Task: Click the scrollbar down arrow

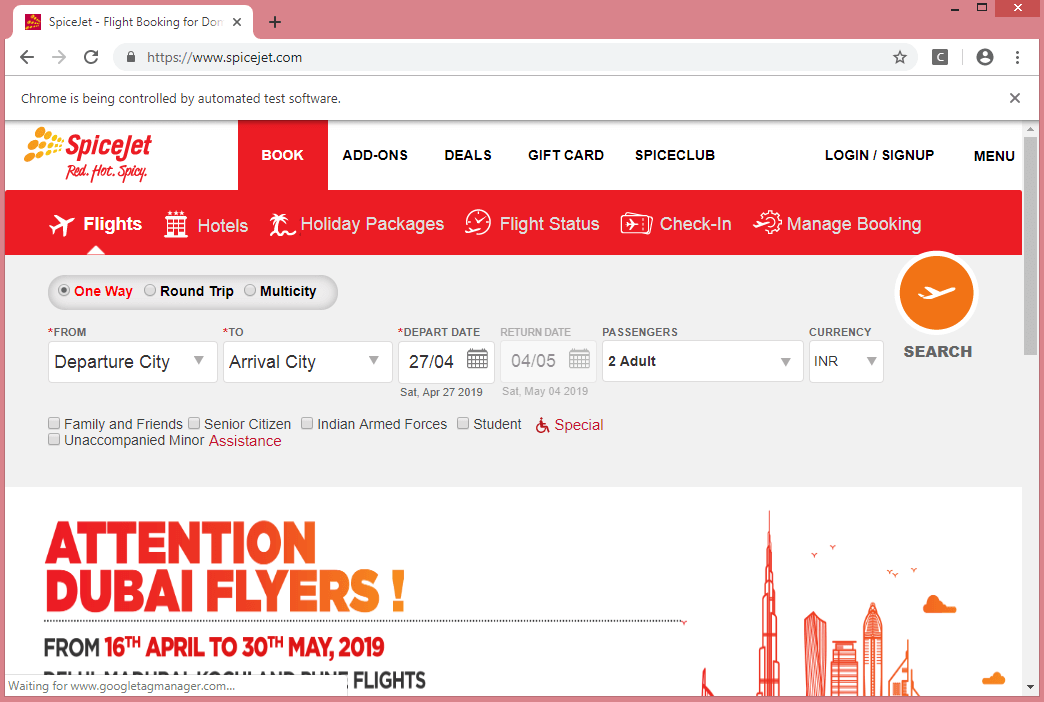Action: pyautogui.click(x=1030, y=687)
